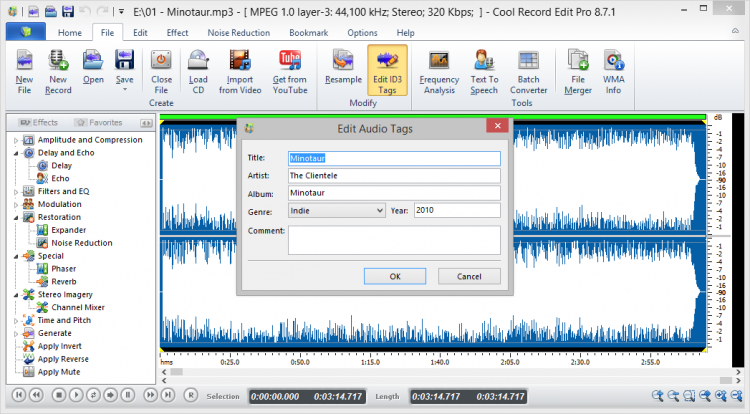This screenshot has width=750, height=414.
Task: Open the quick access toolbar customize arrow
Action: click(121, 11)
